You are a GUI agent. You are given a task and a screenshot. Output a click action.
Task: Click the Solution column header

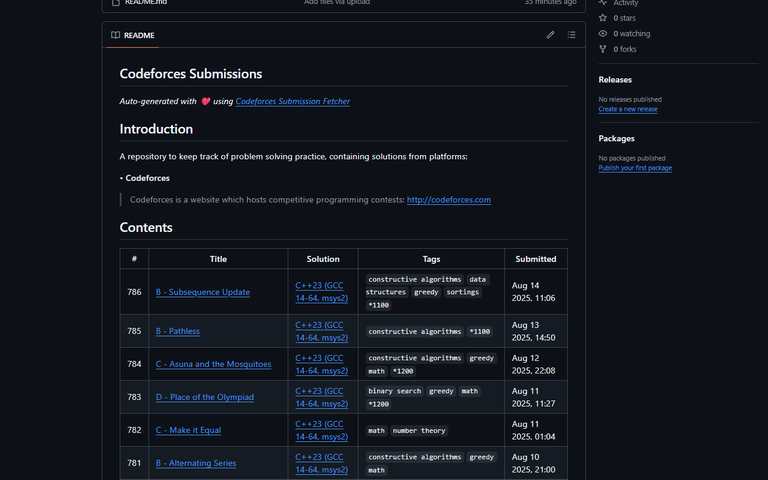323,259
